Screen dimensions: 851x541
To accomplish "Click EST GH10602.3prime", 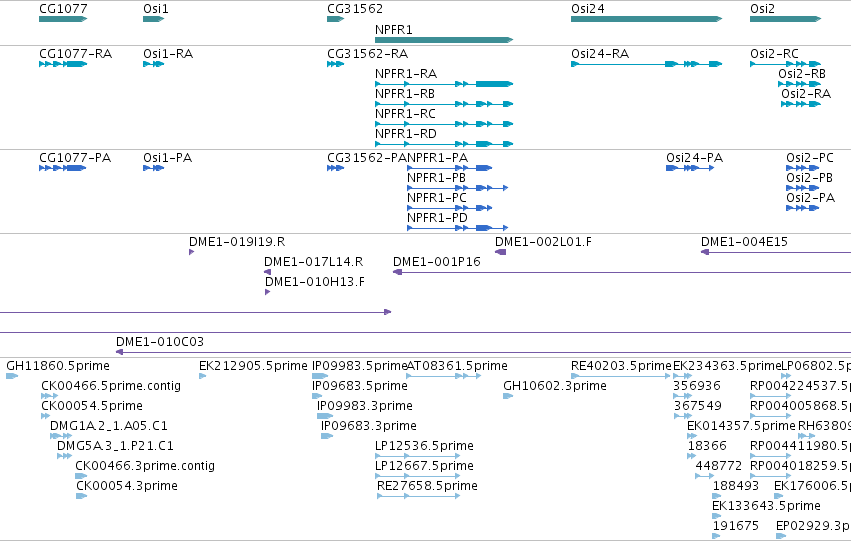I will (x=508, y=396).
